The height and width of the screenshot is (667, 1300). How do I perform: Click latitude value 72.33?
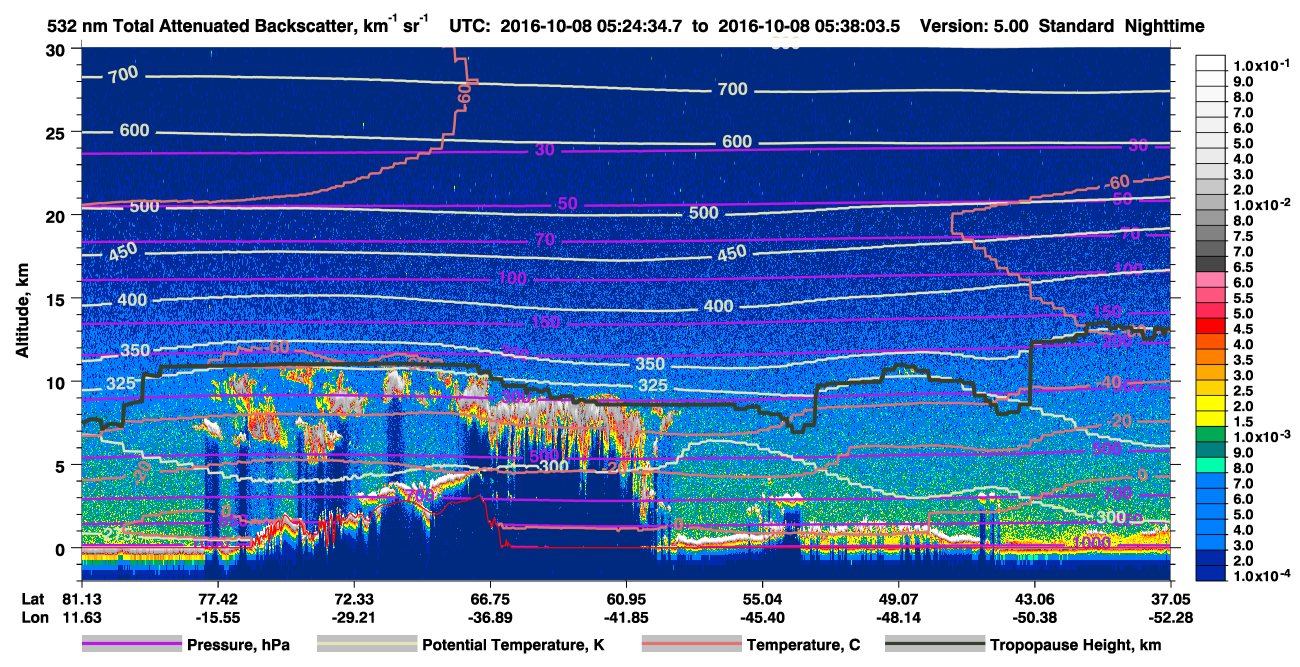click(353, 598)
